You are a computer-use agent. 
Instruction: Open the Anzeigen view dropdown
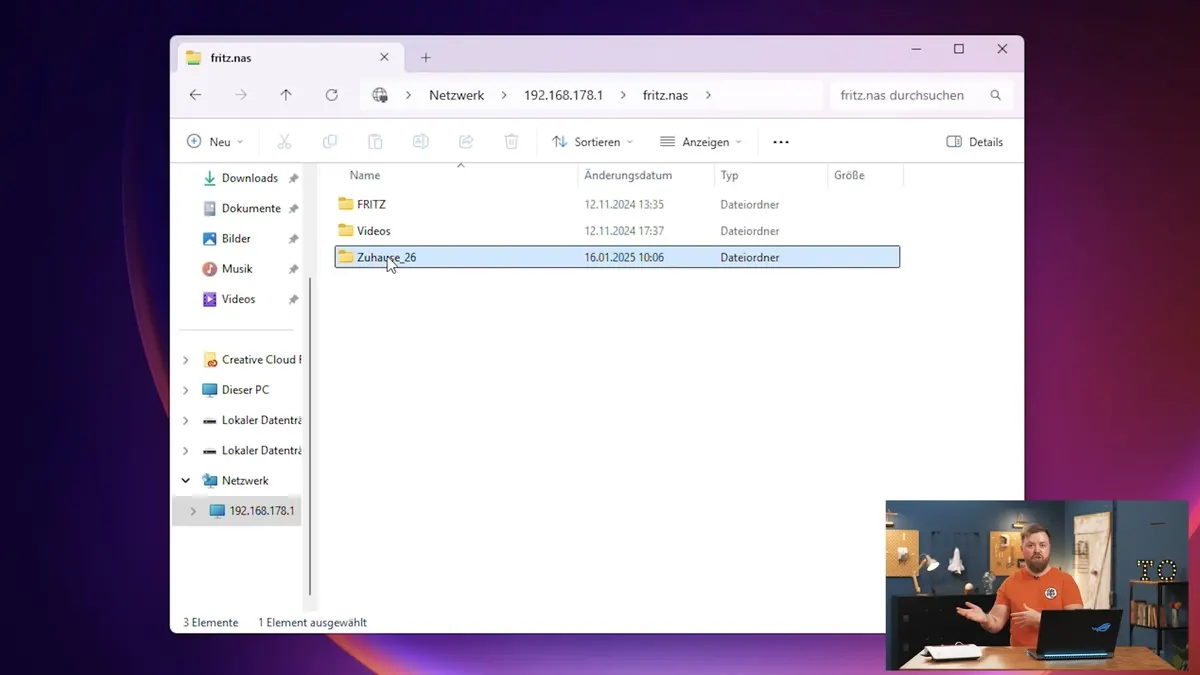pos(701,142)
